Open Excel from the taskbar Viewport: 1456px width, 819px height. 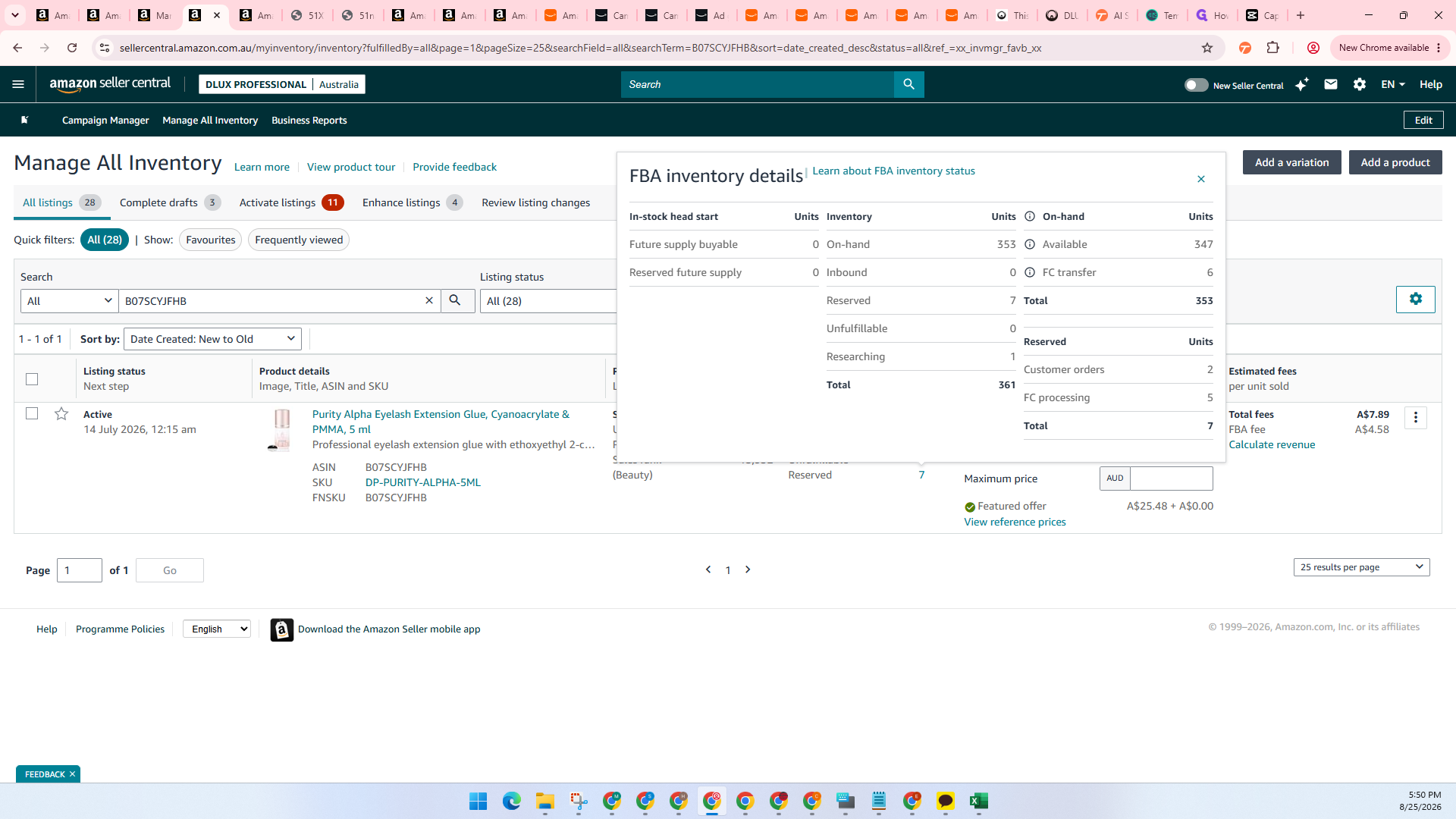tap(979, 801)
